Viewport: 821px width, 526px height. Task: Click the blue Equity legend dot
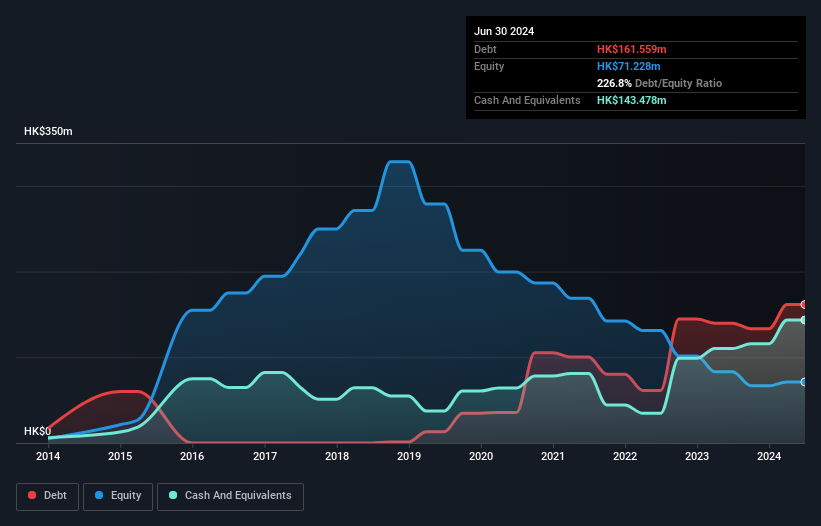100,496
